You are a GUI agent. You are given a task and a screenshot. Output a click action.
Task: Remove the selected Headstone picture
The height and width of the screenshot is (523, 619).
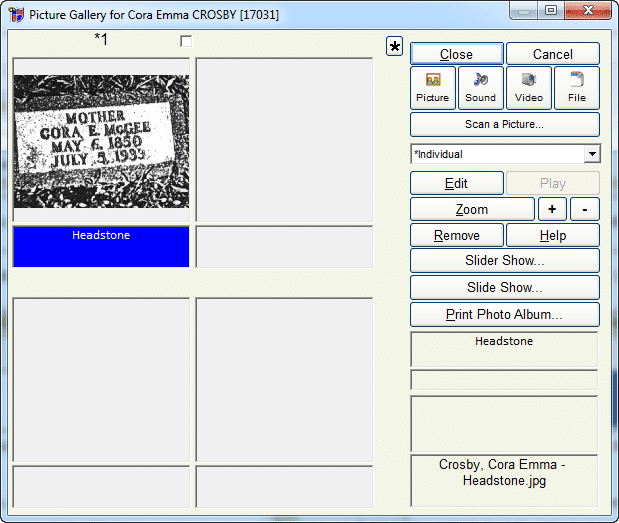(x=456, y=235)
